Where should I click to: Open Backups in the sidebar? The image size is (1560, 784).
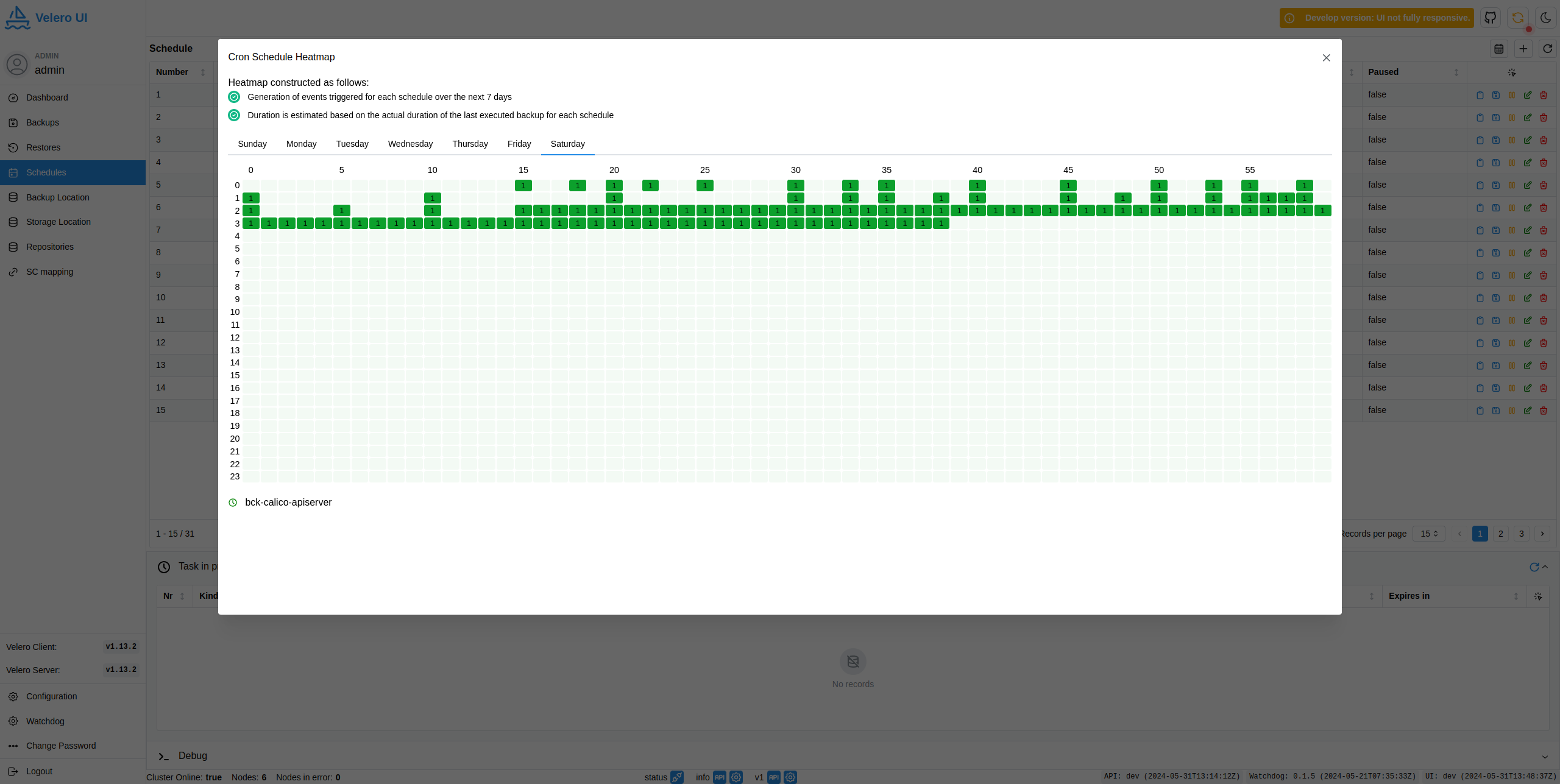tap(73, 122)
